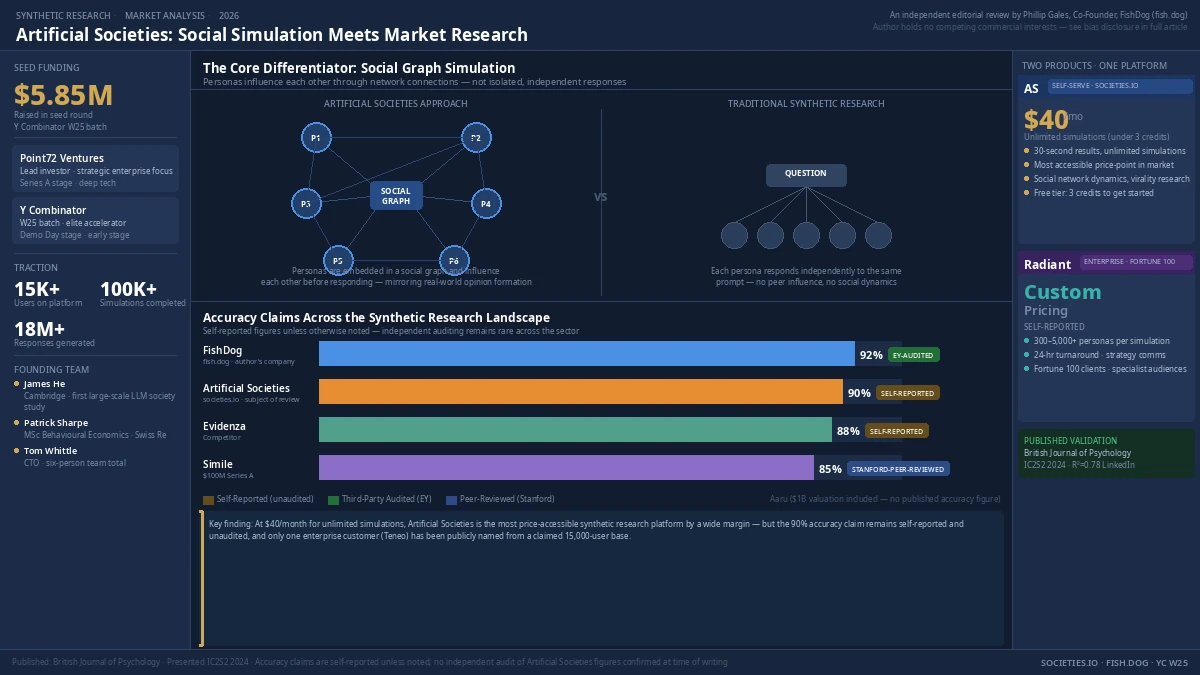Click the P1 persona node

click(x=316, y=138)
